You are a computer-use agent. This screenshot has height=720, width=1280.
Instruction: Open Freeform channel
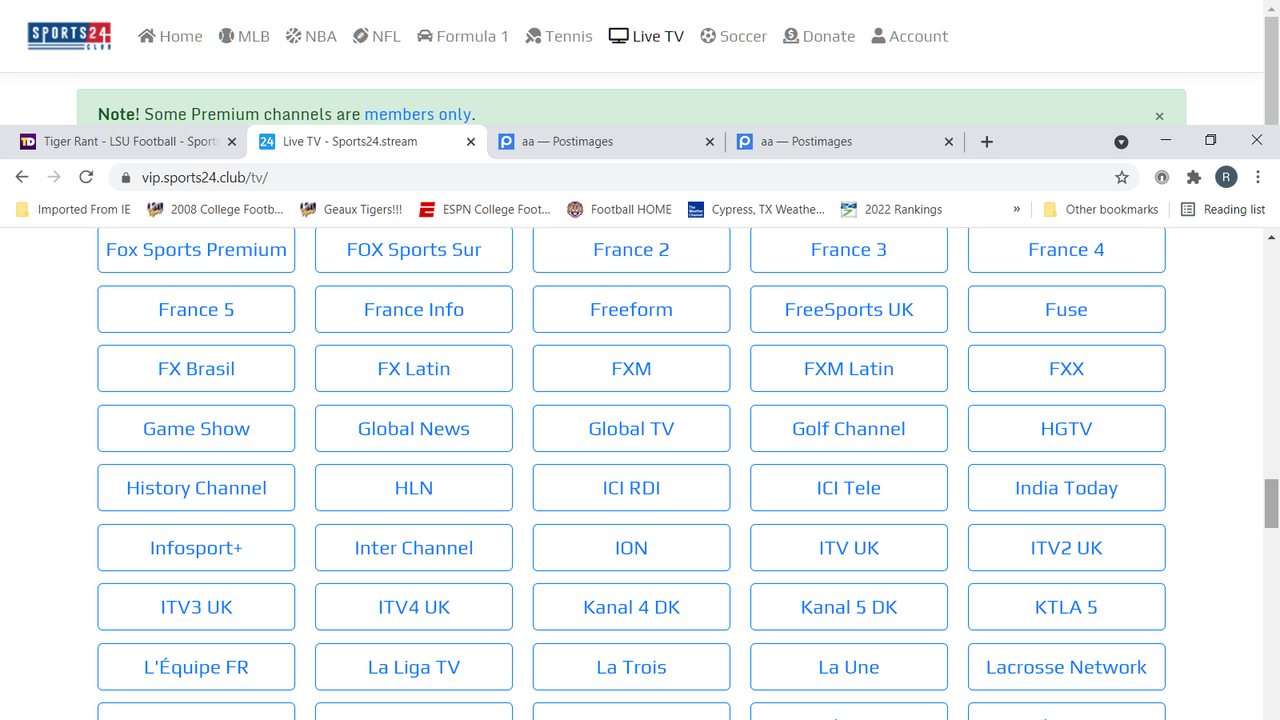[631, 309]
